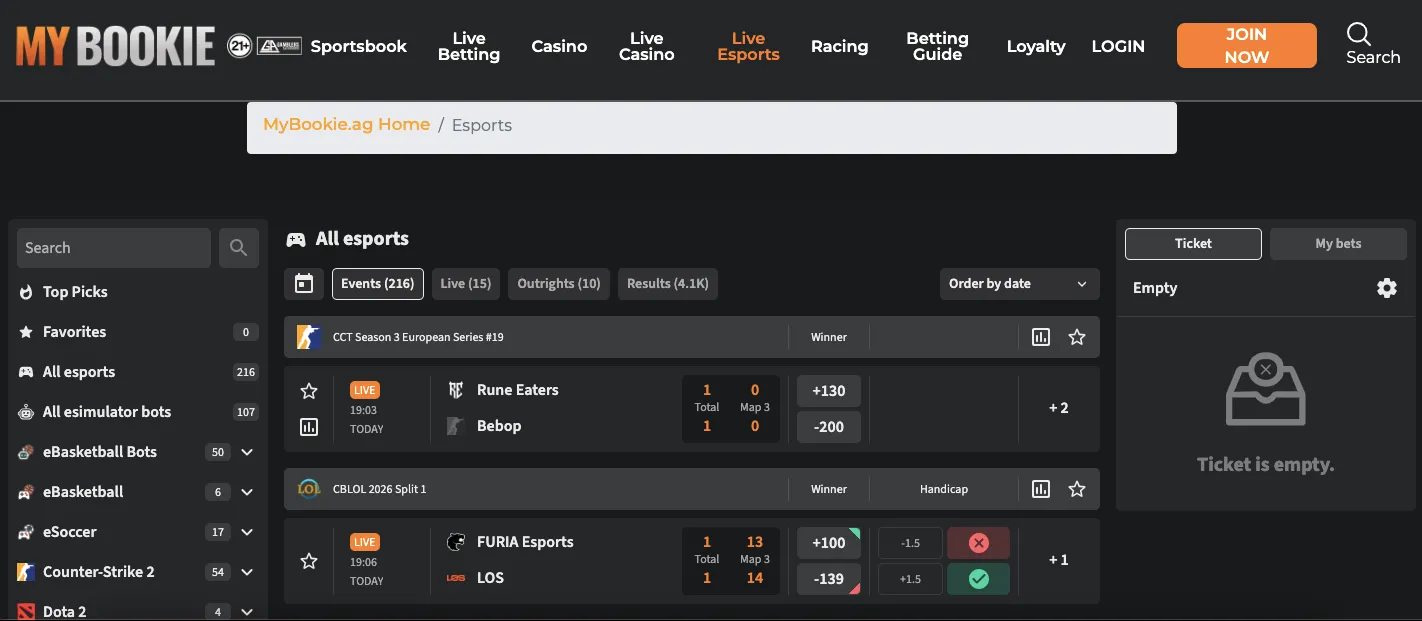Switch to the Events (216) tab
The width and height of the screenshot is (1422, 621).
point(377,284)
